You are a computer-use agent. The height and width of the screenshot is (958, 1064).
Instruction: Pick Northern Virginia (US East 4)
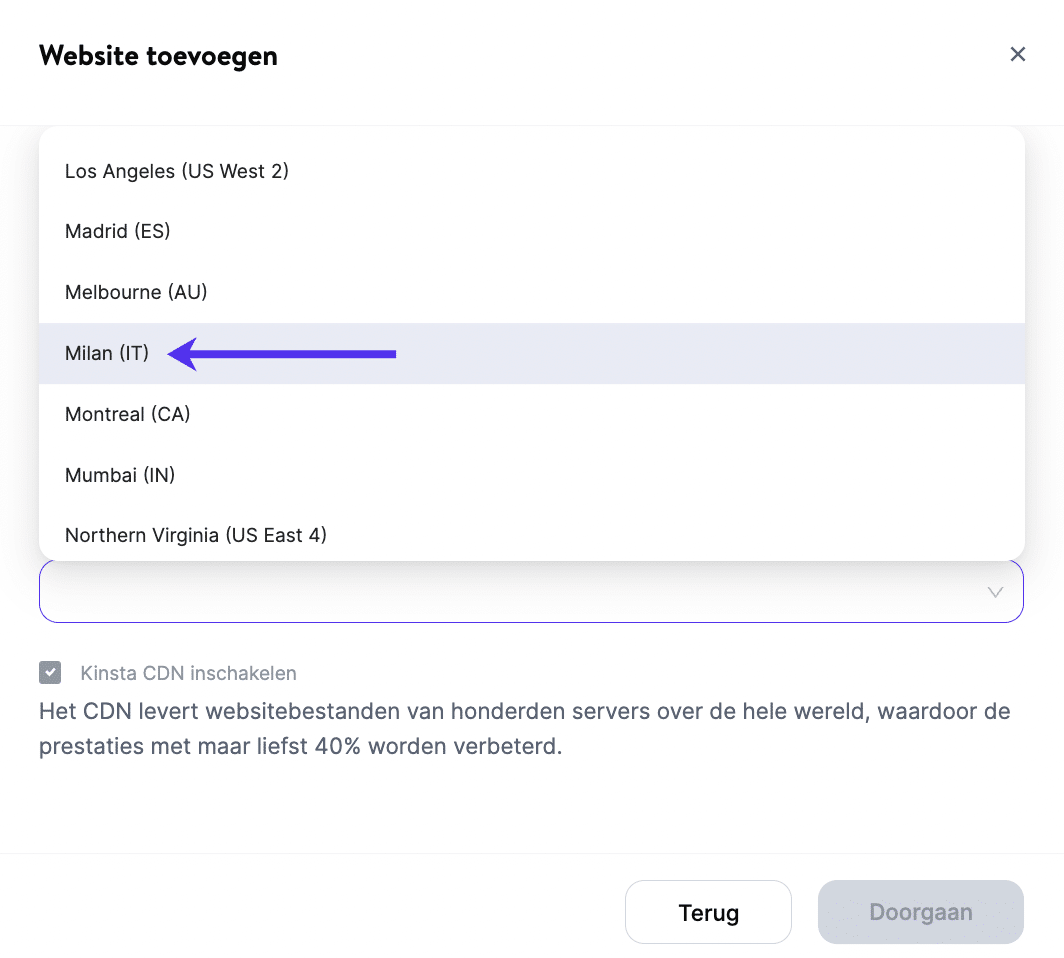pos(196,535)
